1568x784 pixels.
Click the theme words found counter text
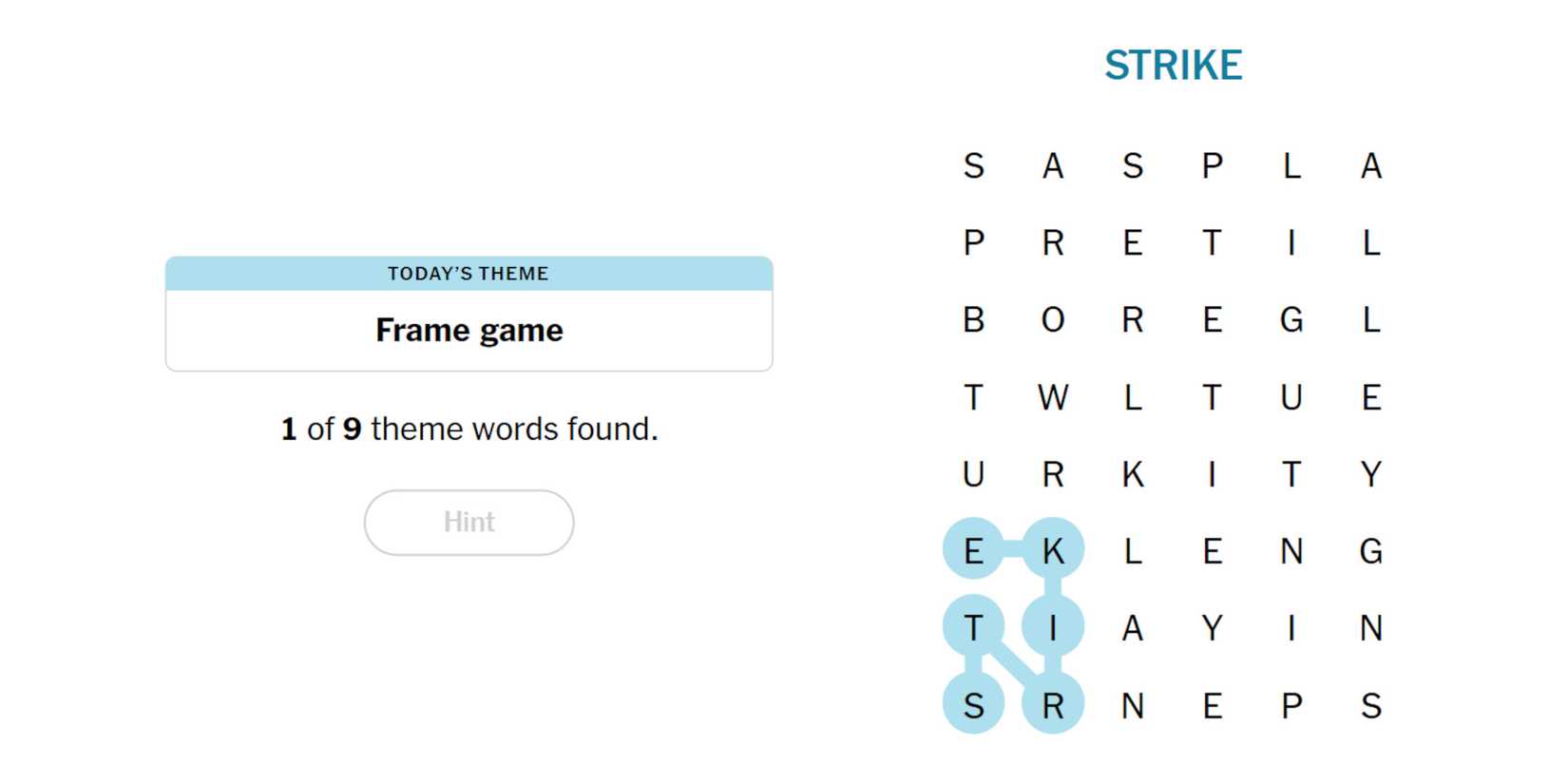click(x=468, y=430)
